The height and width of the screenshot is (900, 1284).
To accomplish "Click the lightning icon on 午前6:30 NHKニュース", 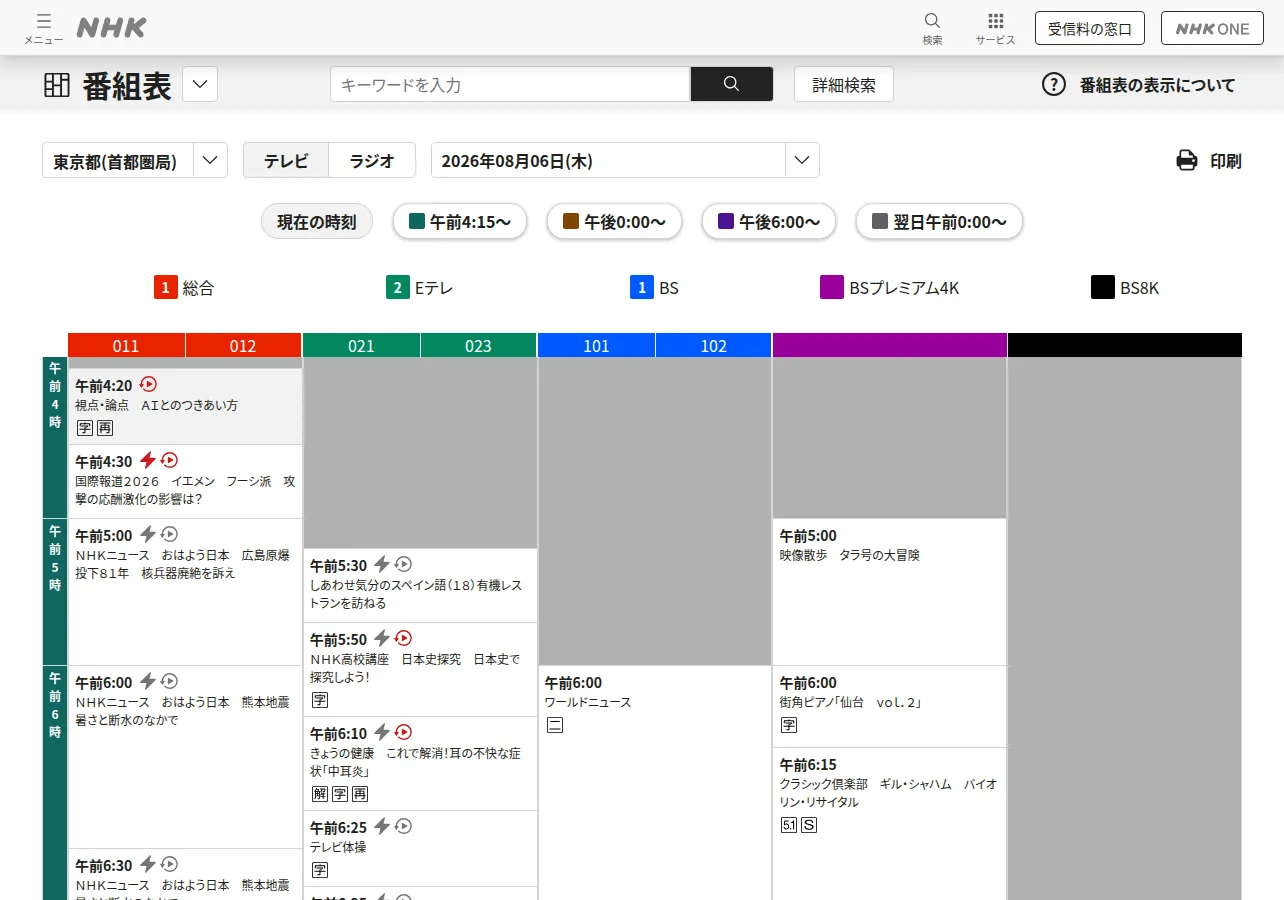I will click(147, 864).
